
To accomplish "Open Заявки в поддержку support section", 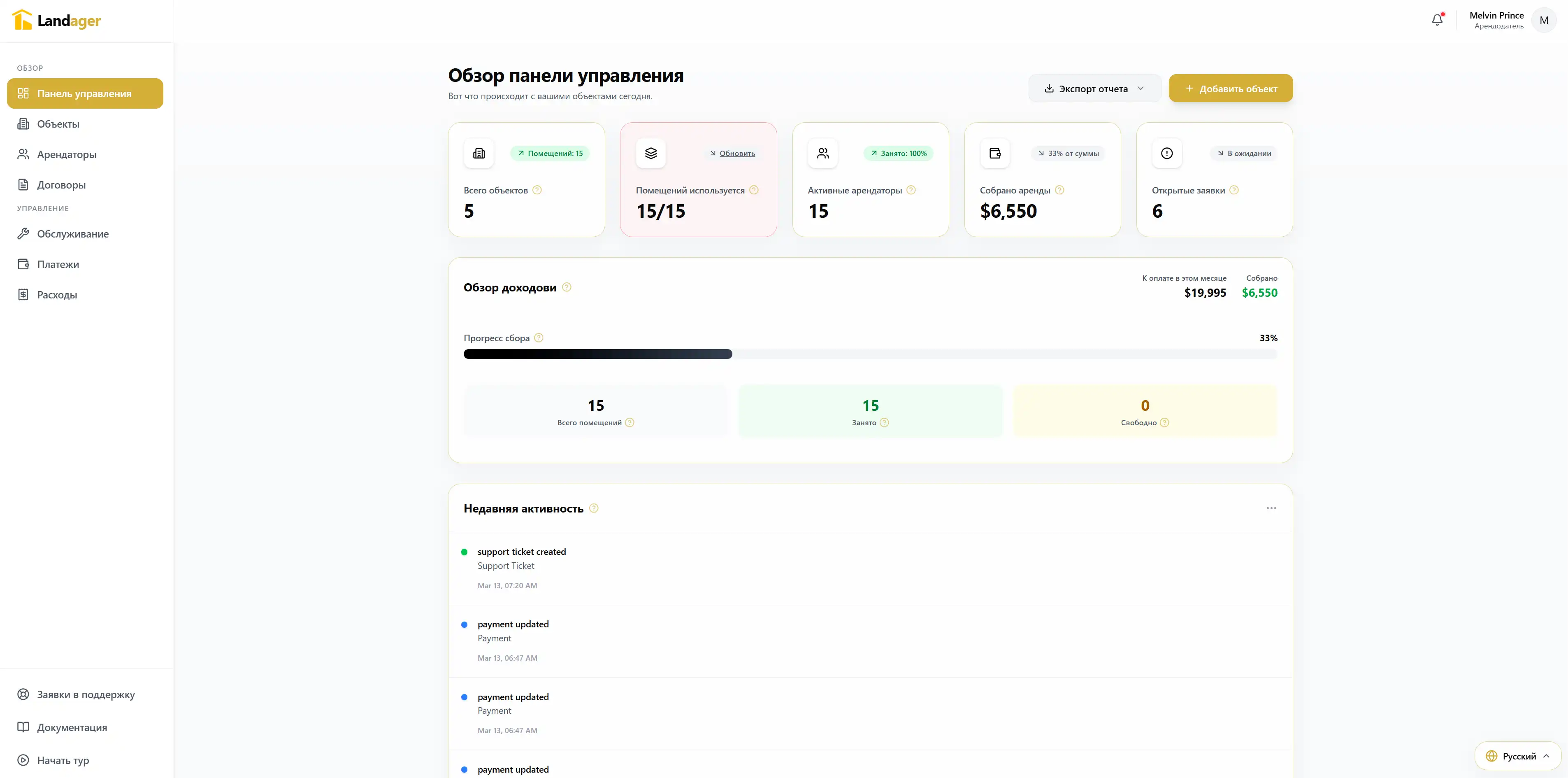I will 86,694.
